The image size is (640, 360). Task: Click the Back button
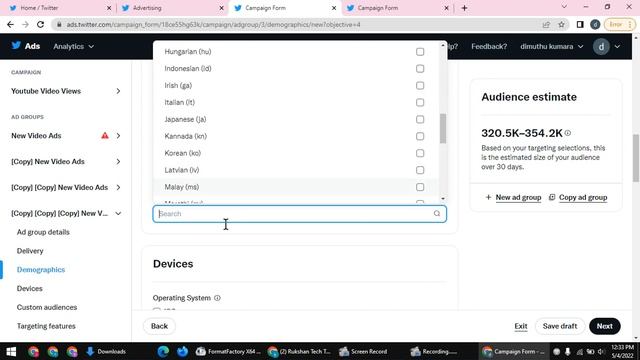159,326
